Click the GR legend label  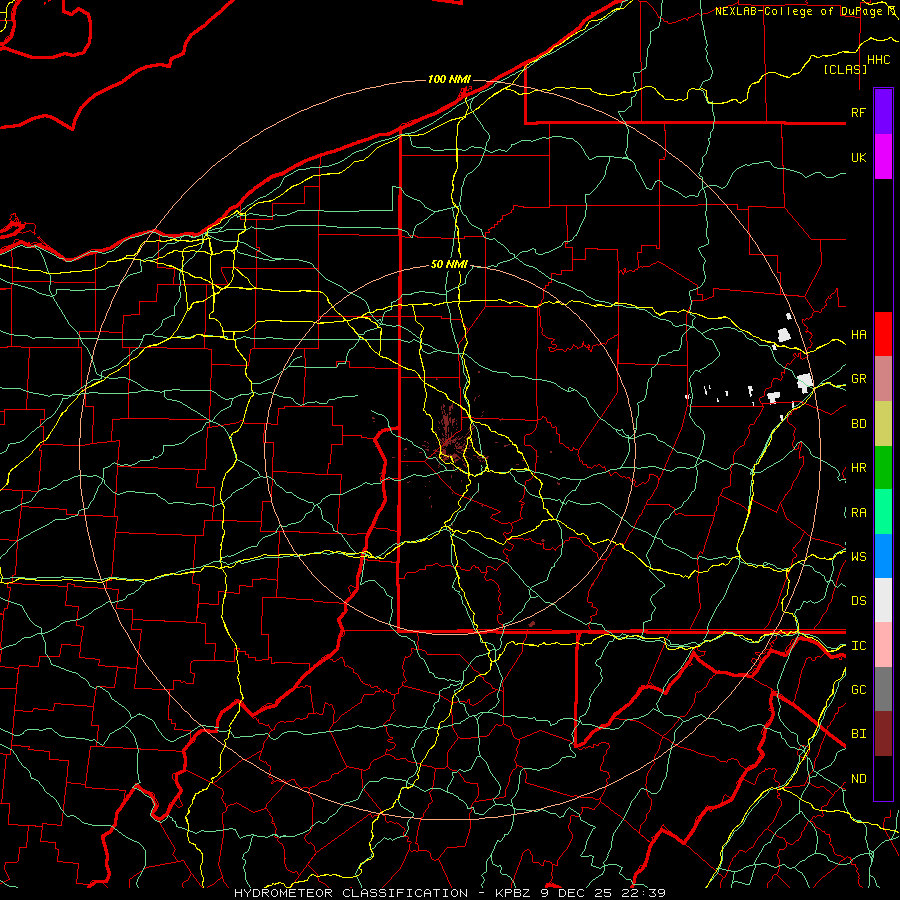[x=858, y=379]
